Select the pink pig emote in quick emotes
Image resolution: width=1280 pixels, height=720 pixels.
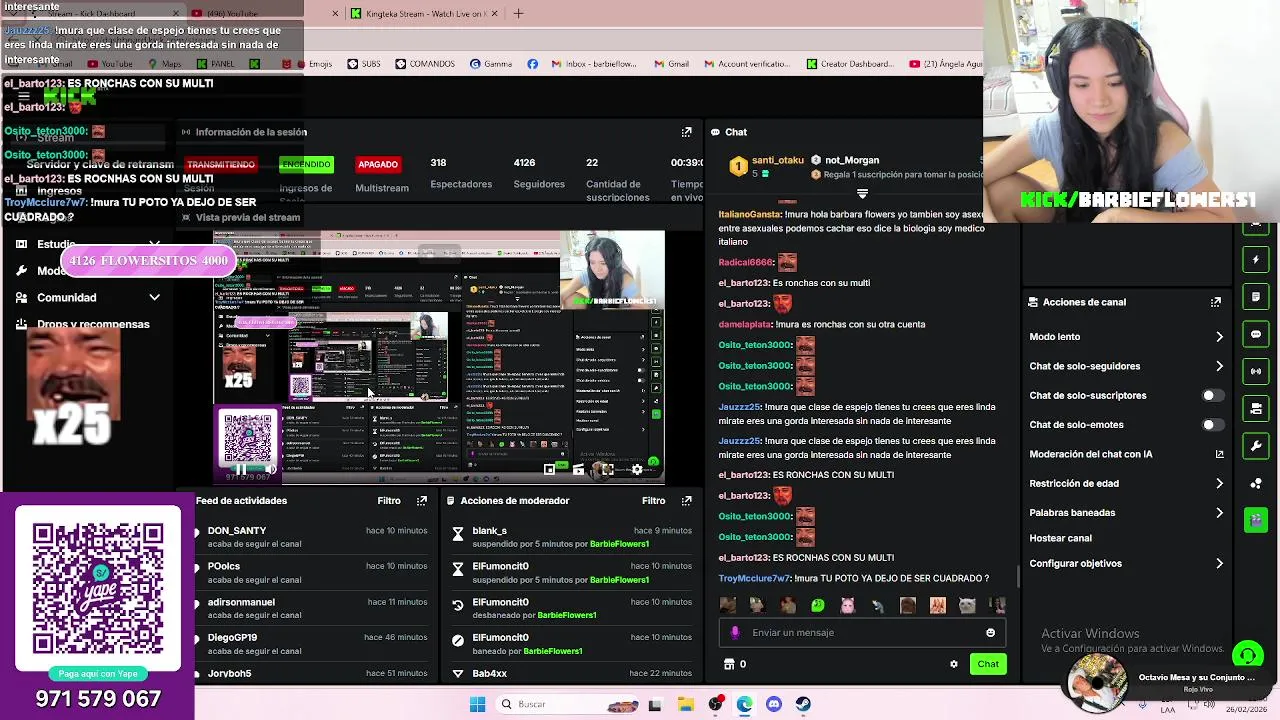pos(848,605)
